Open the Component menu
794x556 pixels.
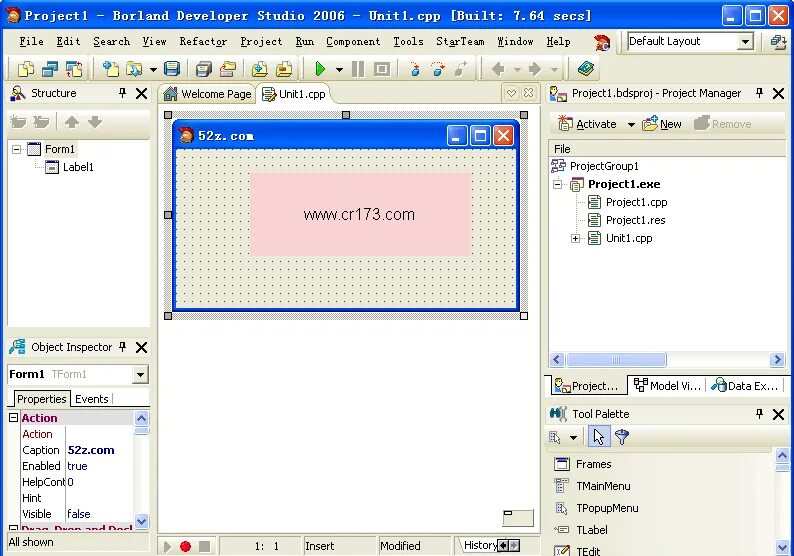pos(353,42)
